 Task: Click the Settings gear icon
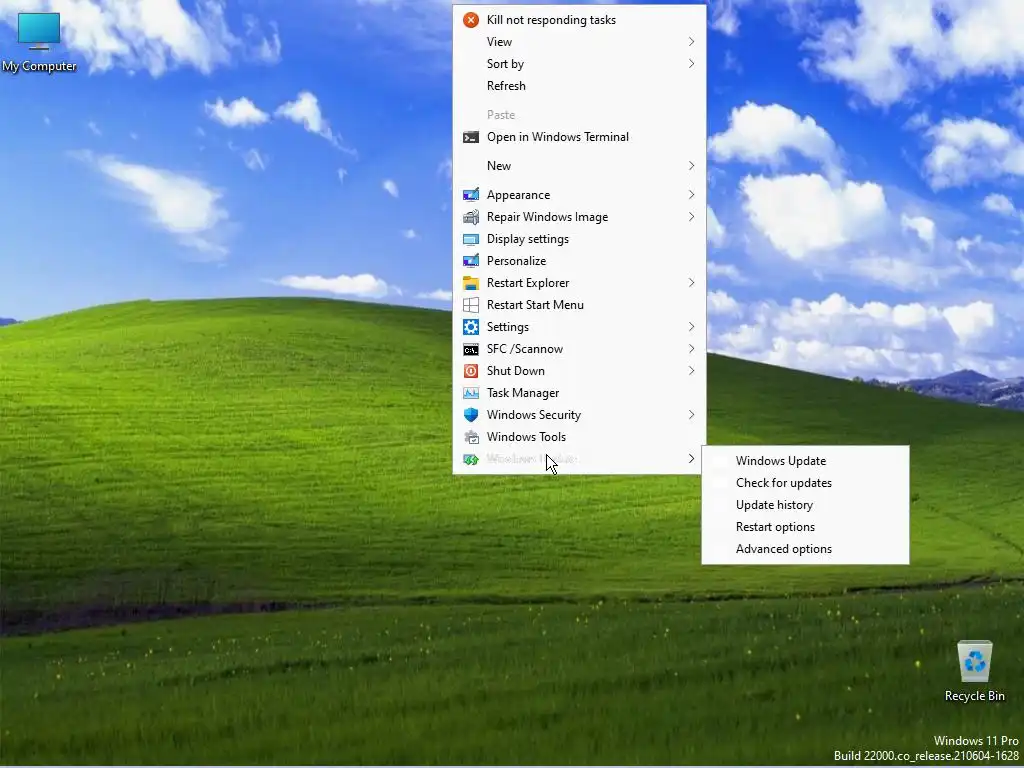click(471, 327)
